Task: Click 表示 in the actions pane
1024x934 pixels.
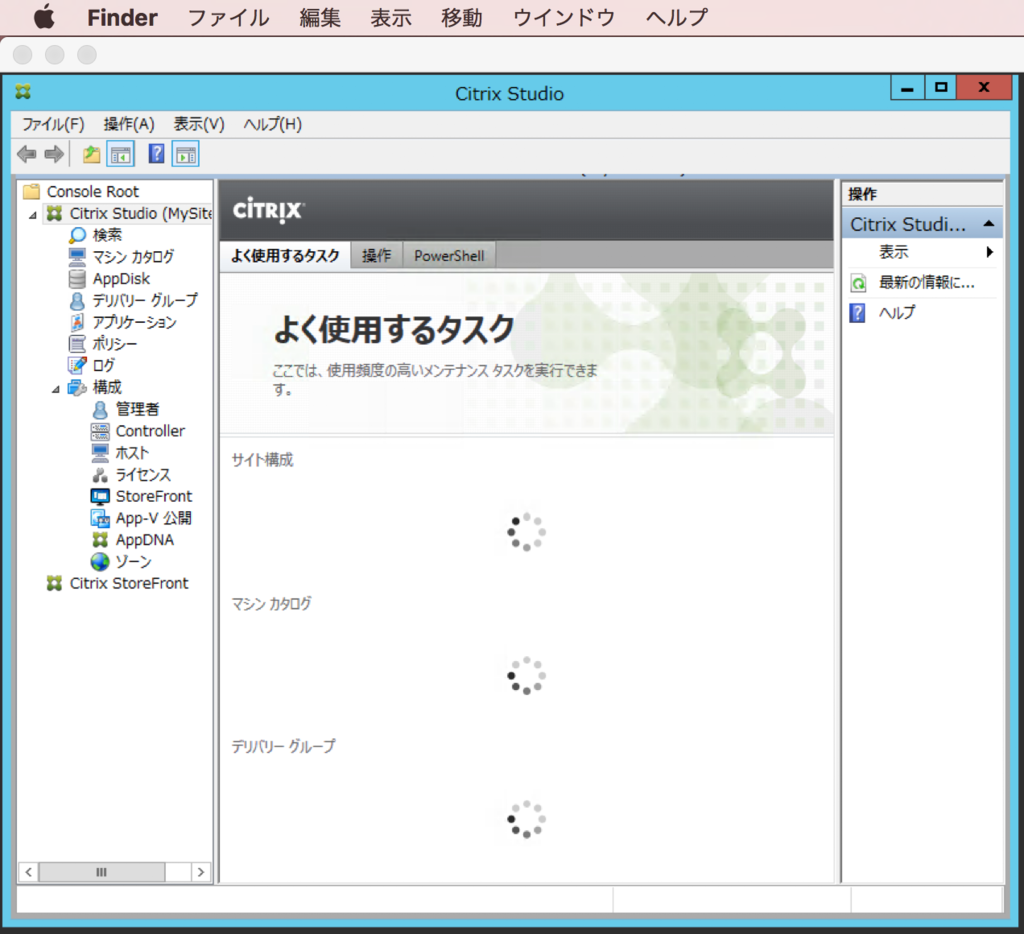Action: pyautogui.click(x=893, y=252)
